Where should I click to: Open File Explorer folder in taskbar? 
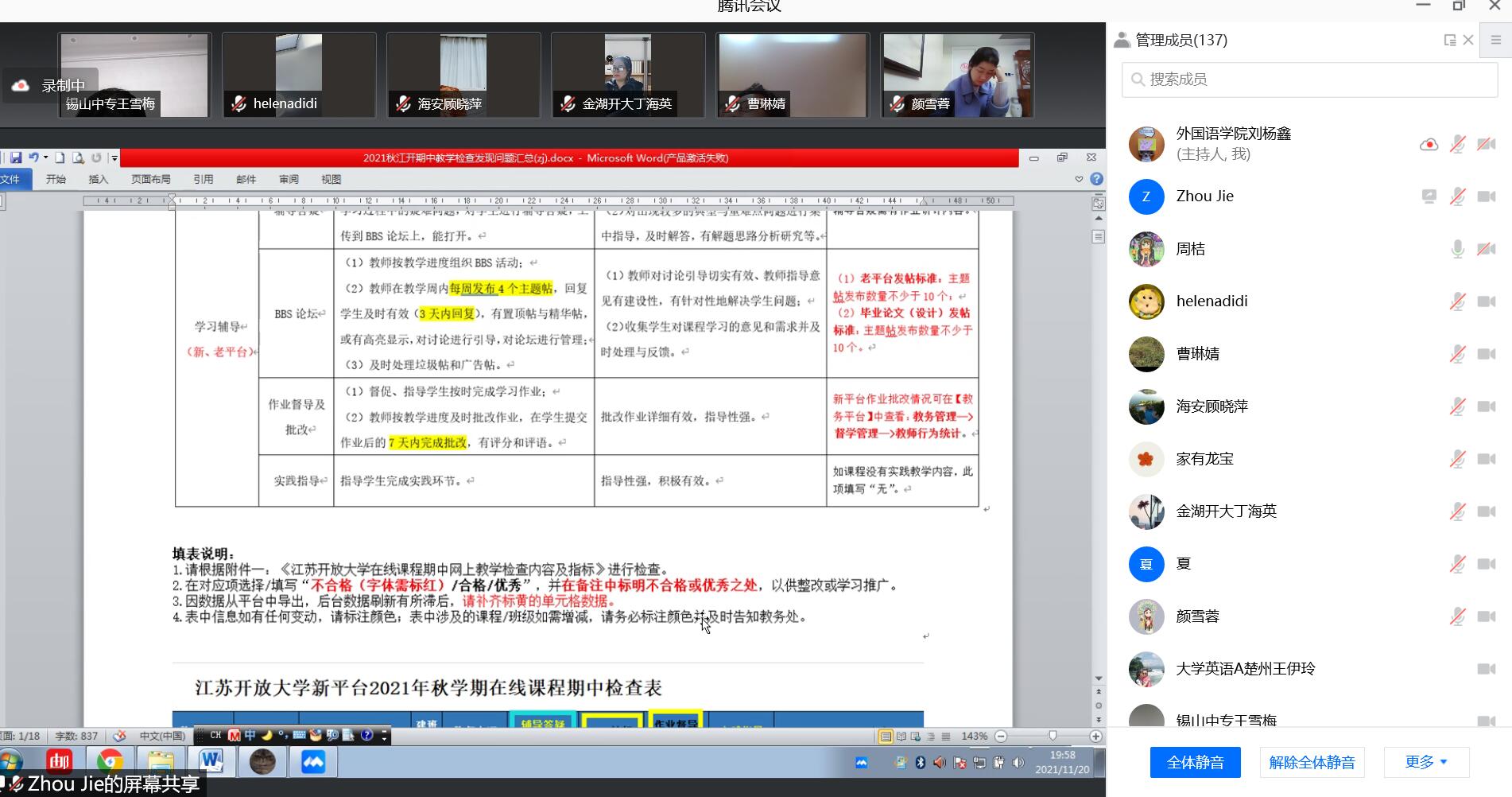coord(160,762)
